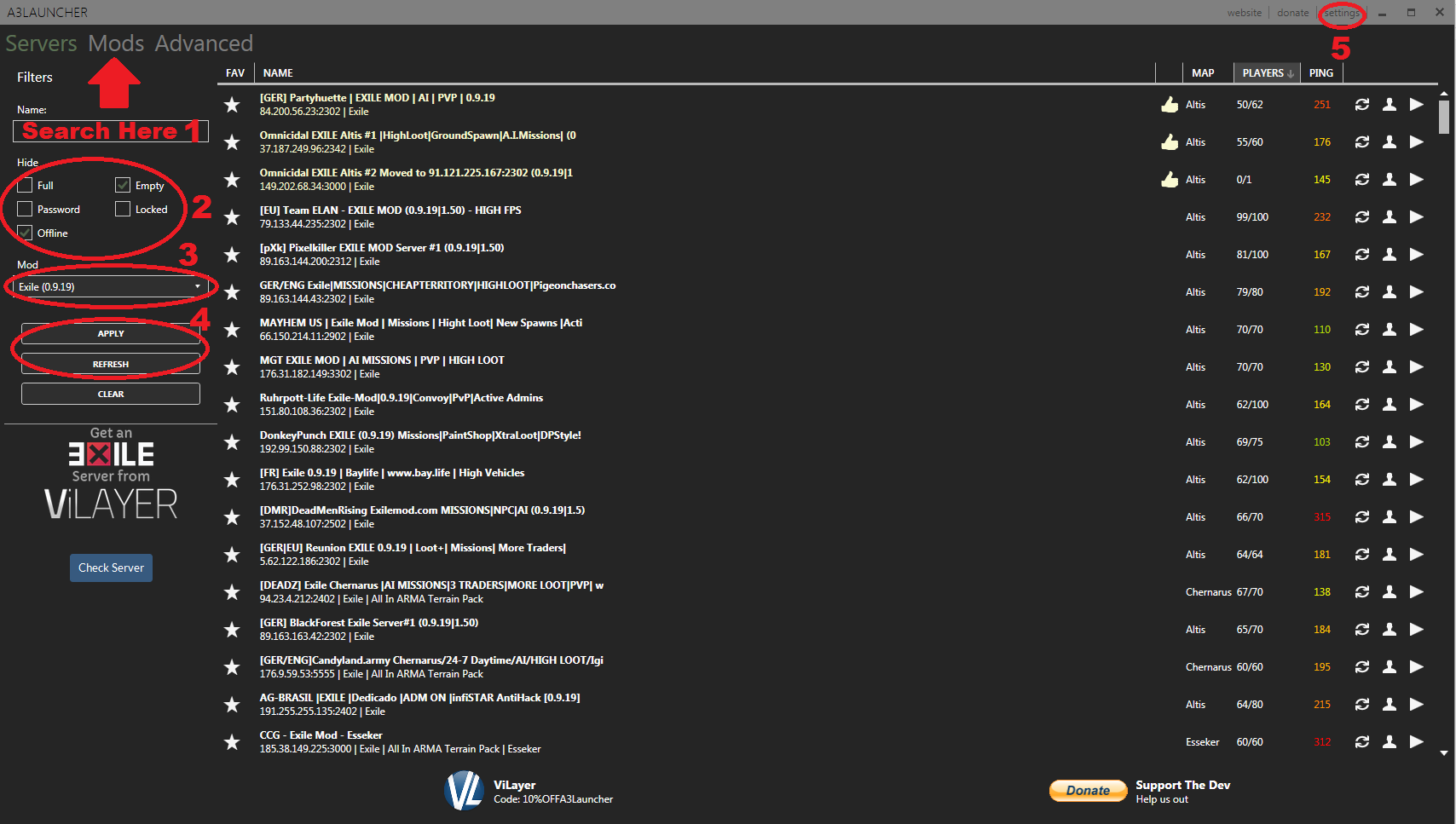
Task: Click the CLEAR filters button
Action: coord(111,394)
